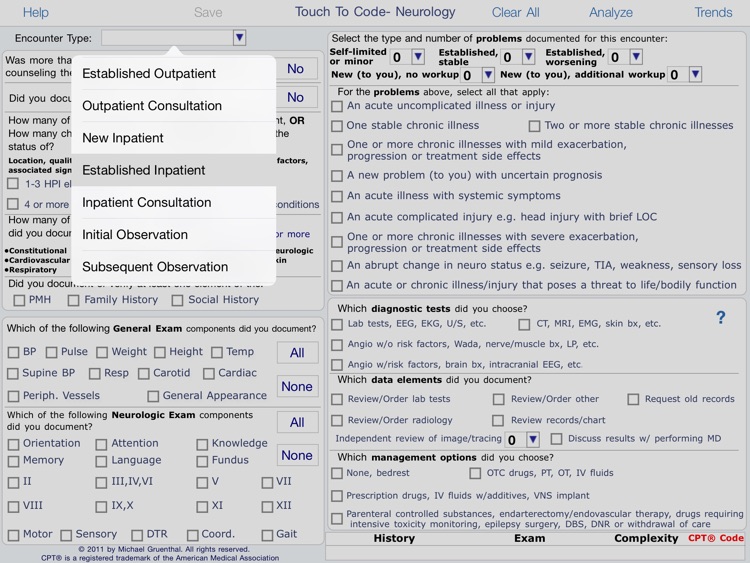
Task: Check the Pulse exam box
Action: point(51,353)
